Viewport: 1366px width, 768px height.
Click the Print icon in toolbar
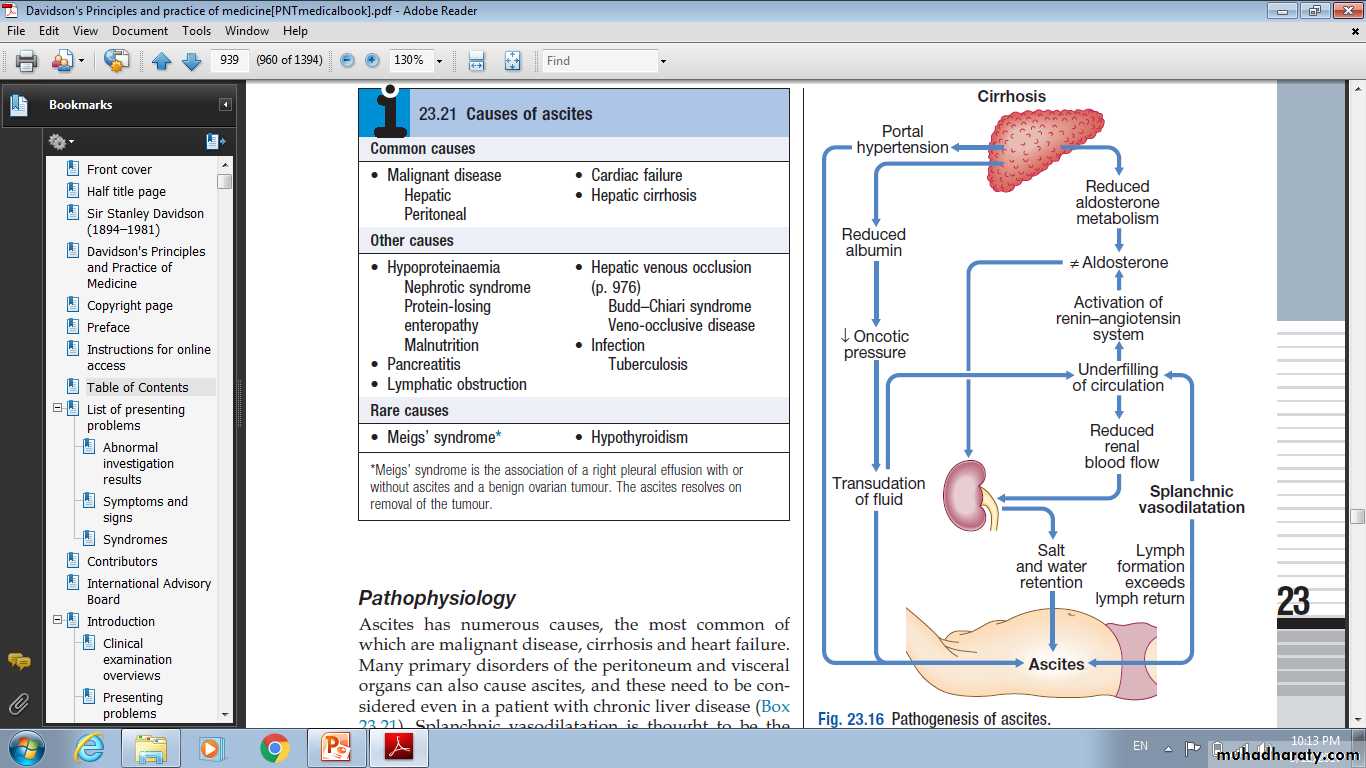(26, 61)
